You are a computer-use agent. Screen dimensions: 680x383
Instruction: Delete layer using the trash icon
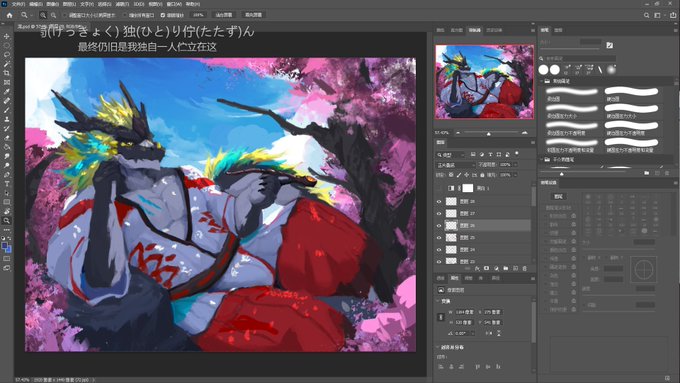tap(524, 268)
